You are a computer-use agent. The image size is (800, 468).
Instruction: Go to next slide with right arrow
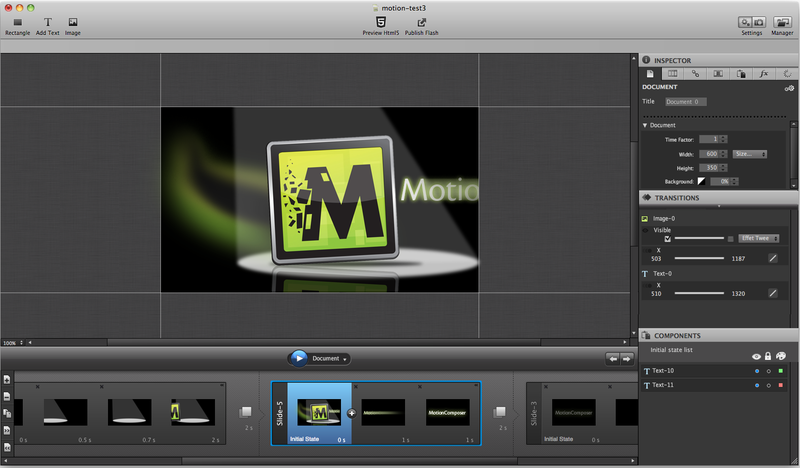click(x=627, y=359)
